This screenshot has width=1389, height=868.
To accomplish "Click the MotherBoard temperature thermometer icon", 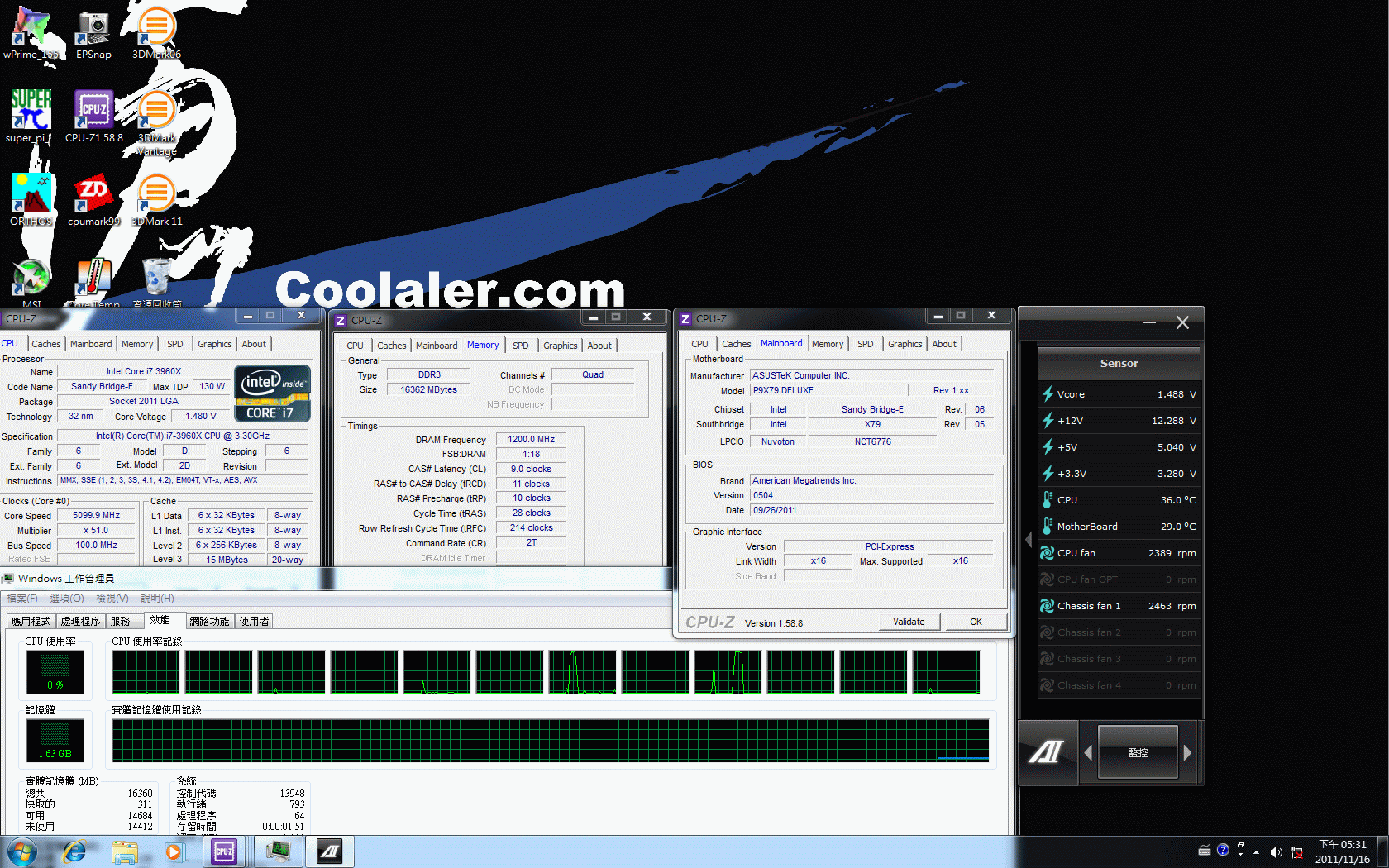I will coord(1048,527).
